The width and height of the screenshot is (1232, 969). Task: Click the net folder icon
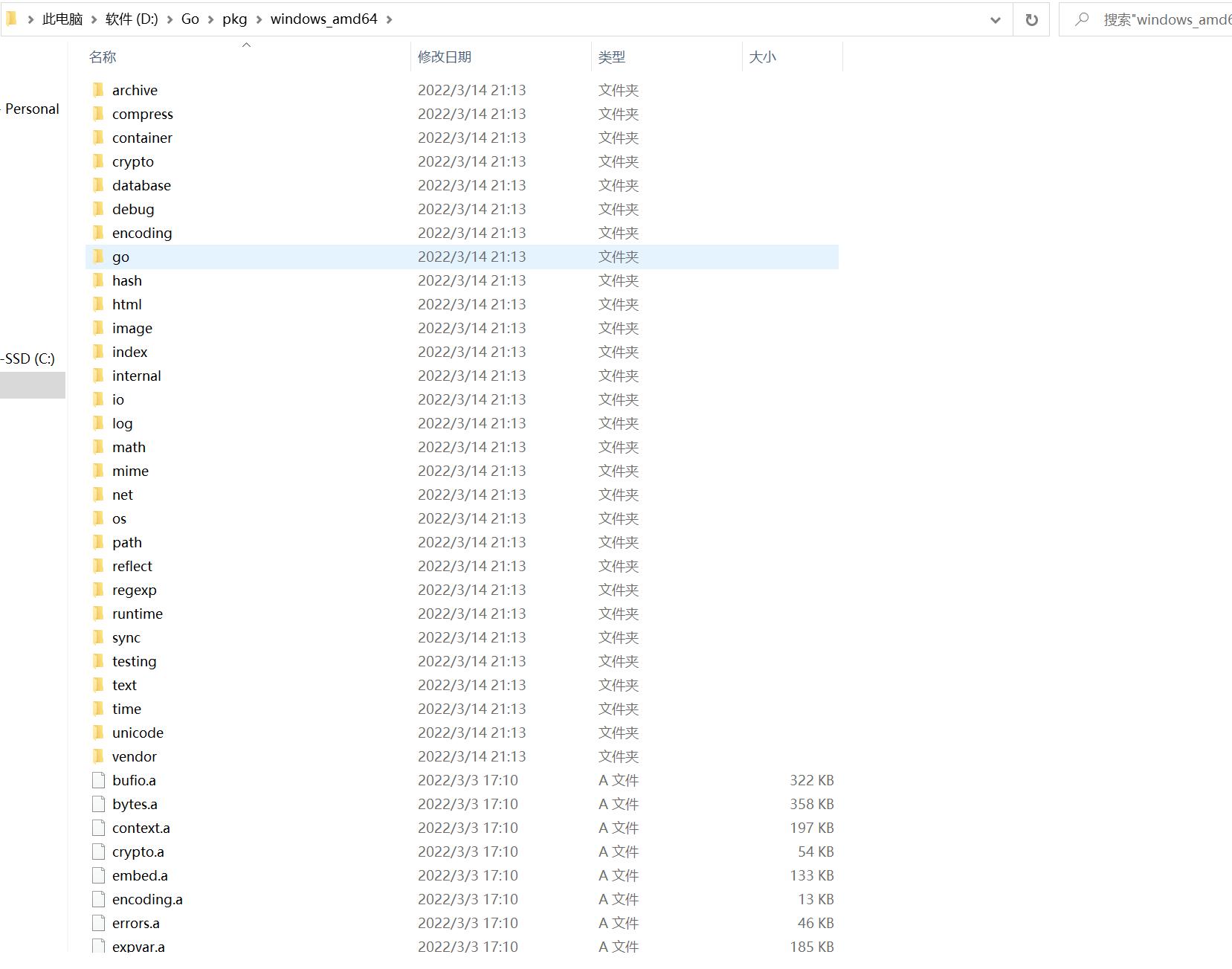[x=98, y=495]
